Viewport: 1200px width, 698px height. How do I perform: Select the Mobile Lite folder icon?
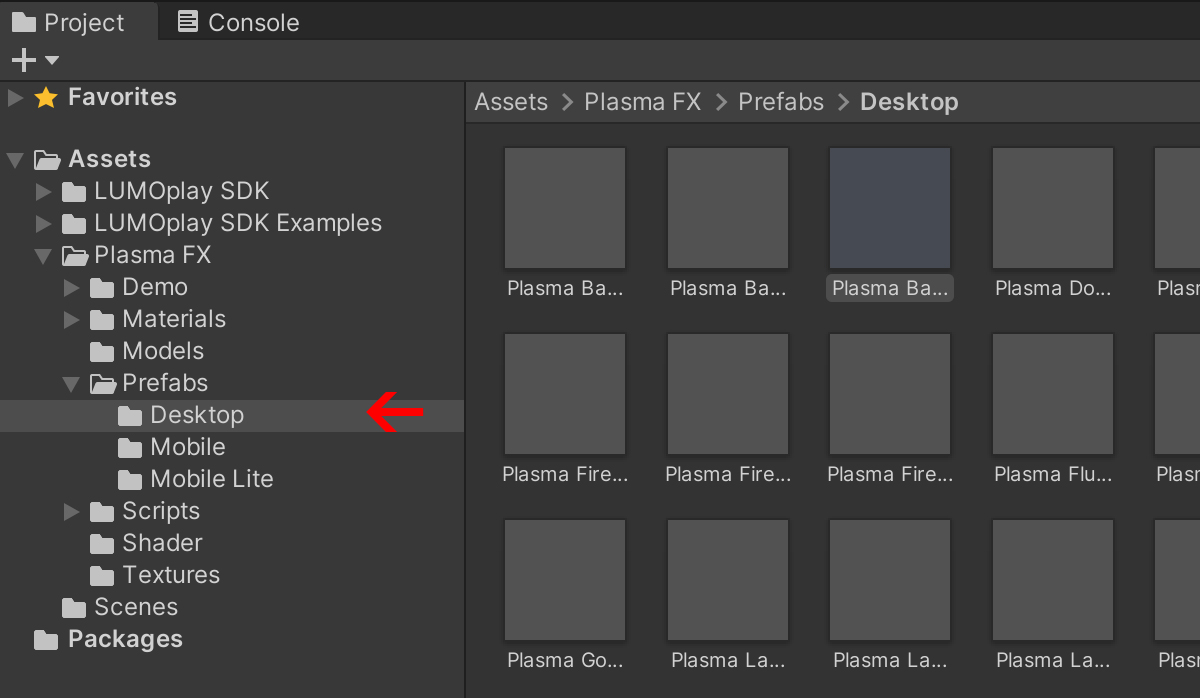pos(130,479)
